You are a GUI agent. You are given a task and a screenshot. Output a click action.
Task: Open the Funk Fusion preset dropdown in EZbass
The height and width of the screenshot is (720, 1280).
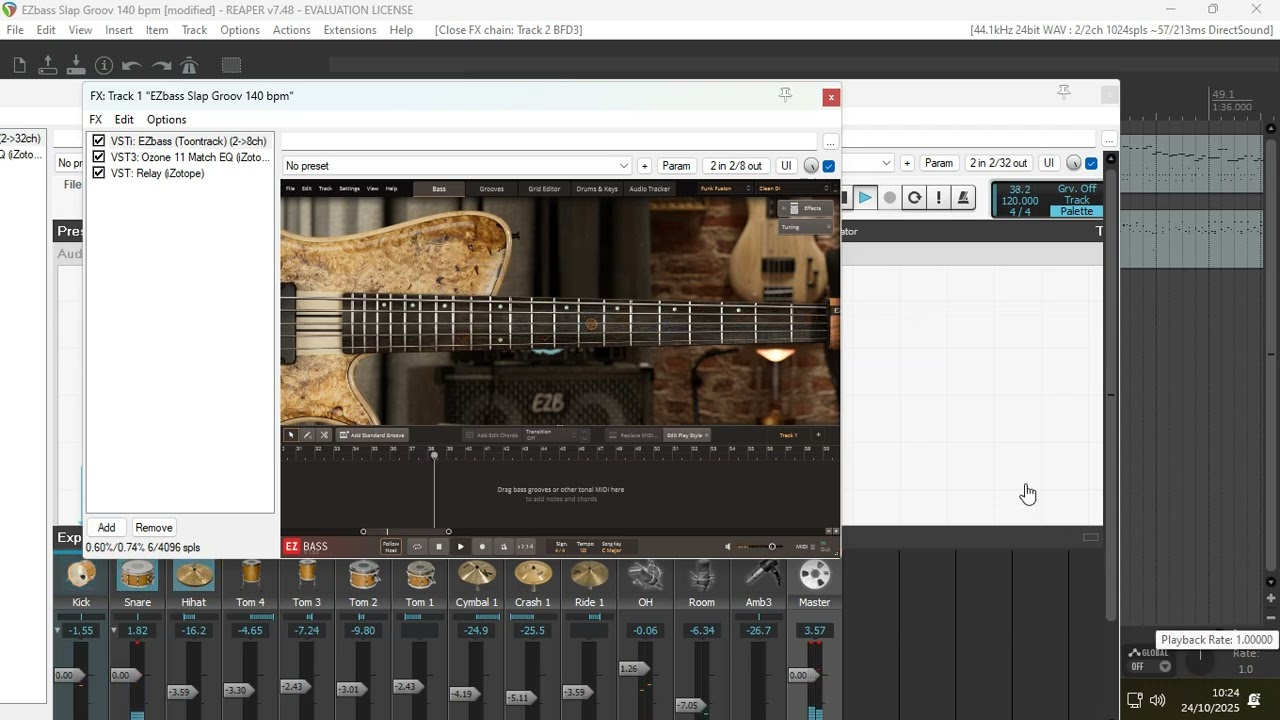pyautogui.click(x=725, y=188)
